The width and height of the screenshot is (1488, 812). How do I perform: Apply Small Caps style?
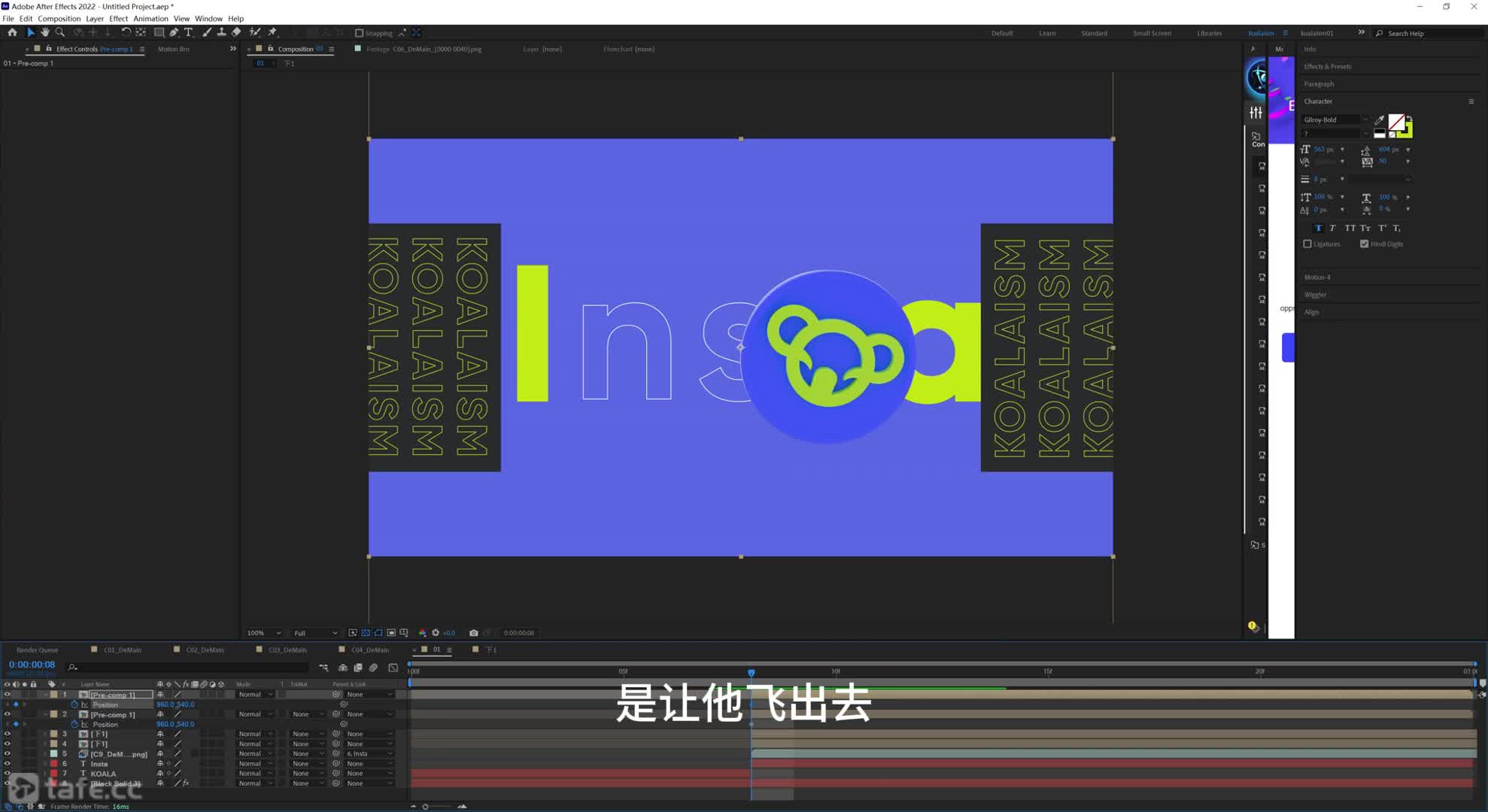coord(1365,228)
